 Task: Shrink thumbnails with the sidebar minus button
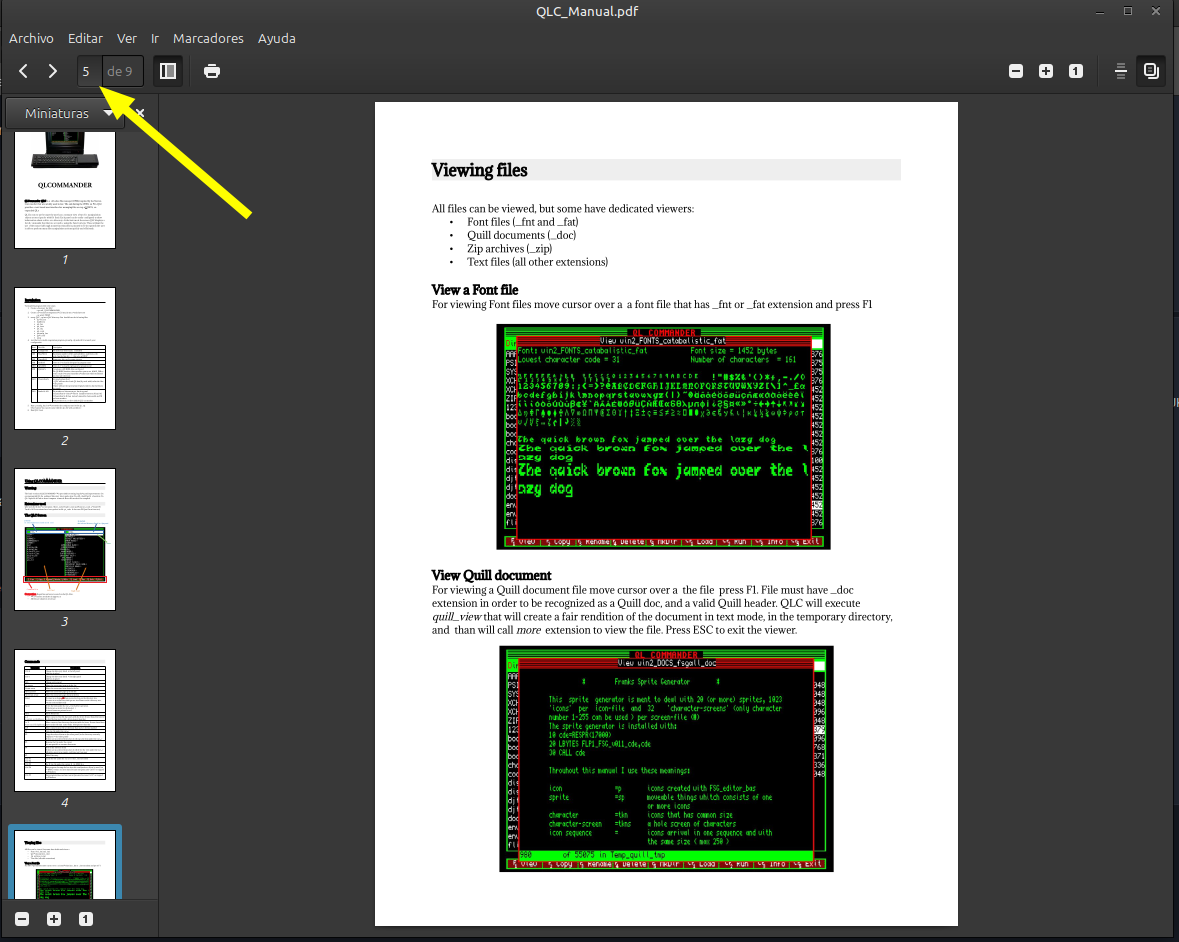(x=23, y=919)
